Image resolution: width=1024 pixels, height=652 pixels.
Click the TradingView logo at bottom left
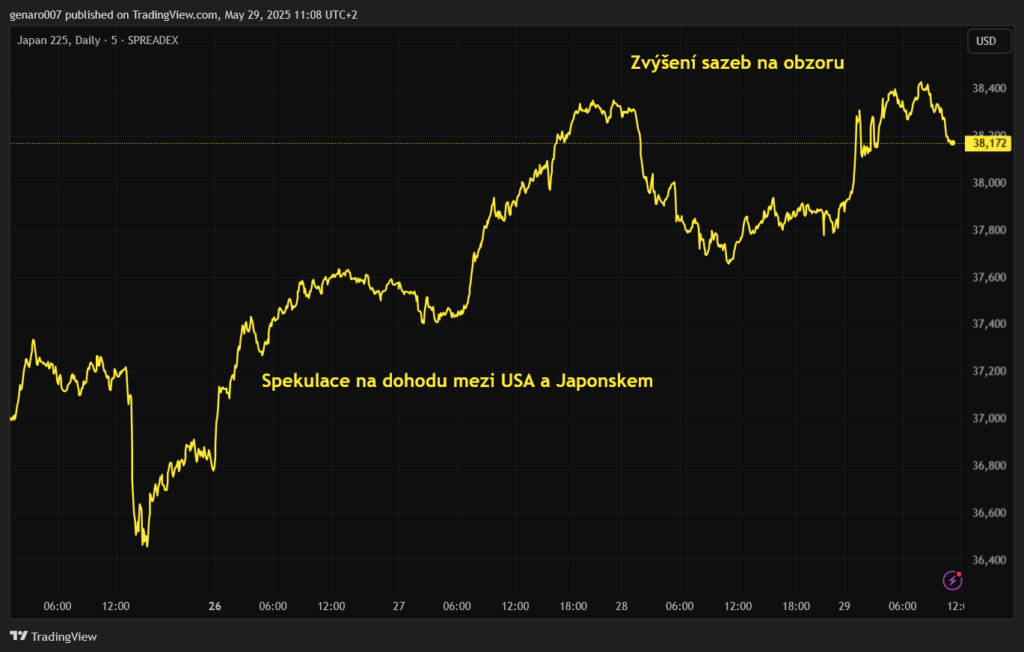[53, 636]
